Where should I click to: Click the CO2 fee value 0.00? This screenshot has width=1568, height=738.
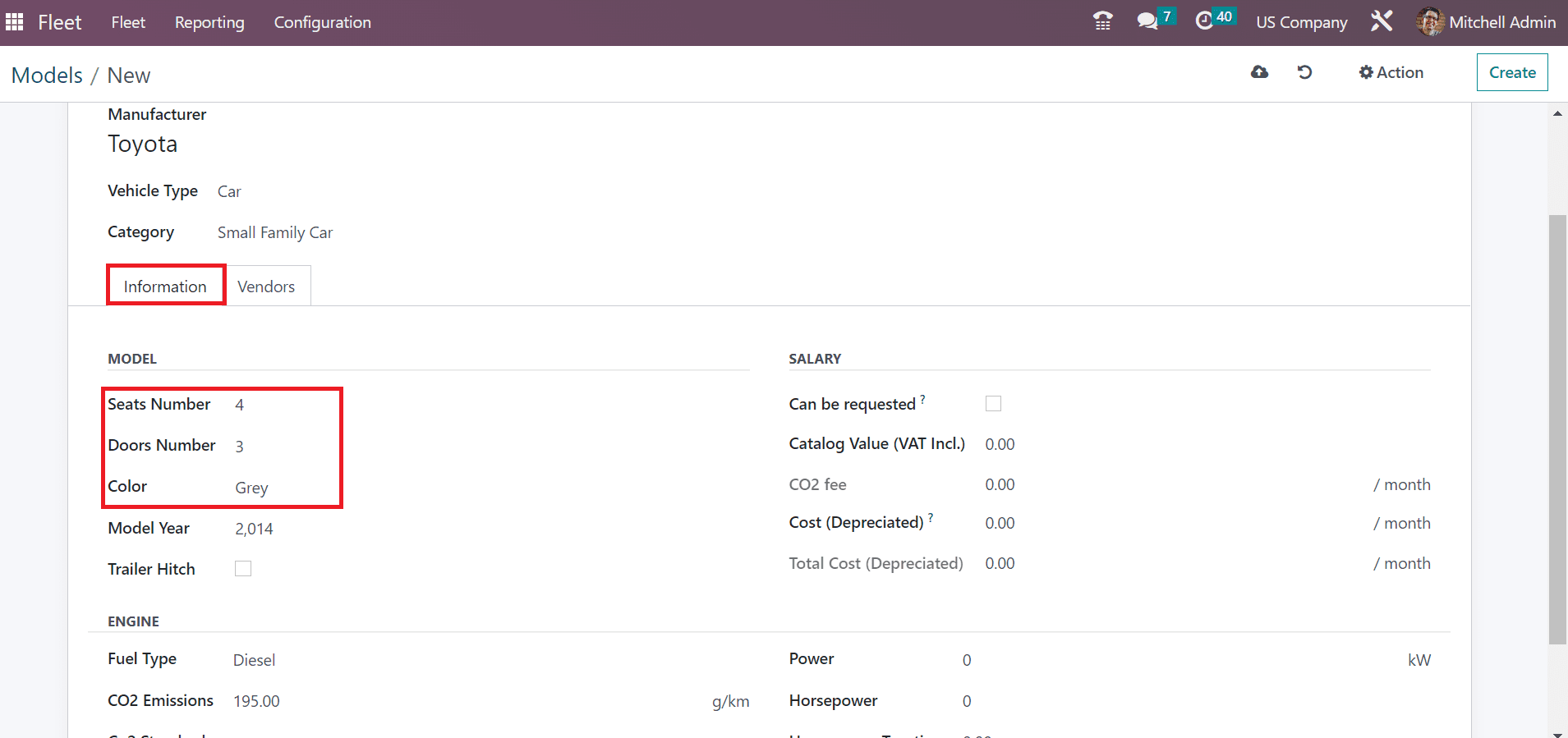1000,484
